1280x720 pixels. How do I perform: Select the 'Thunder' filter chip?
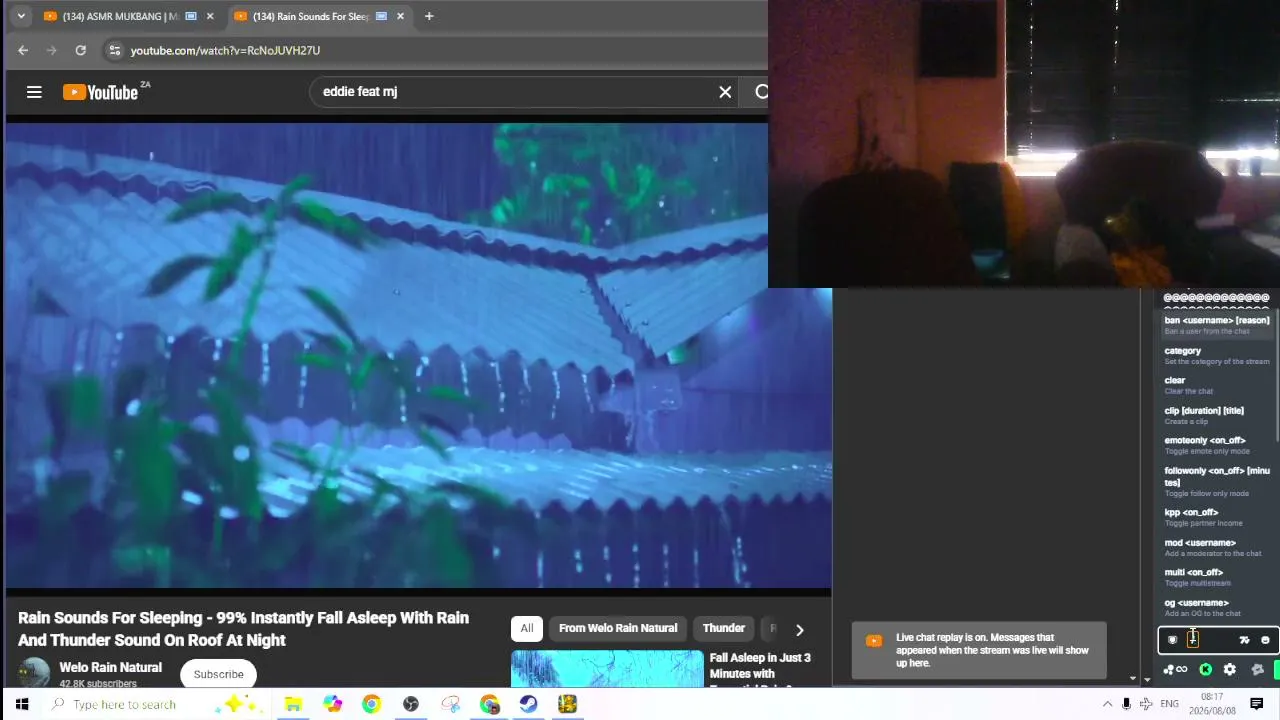coord(723,628)
